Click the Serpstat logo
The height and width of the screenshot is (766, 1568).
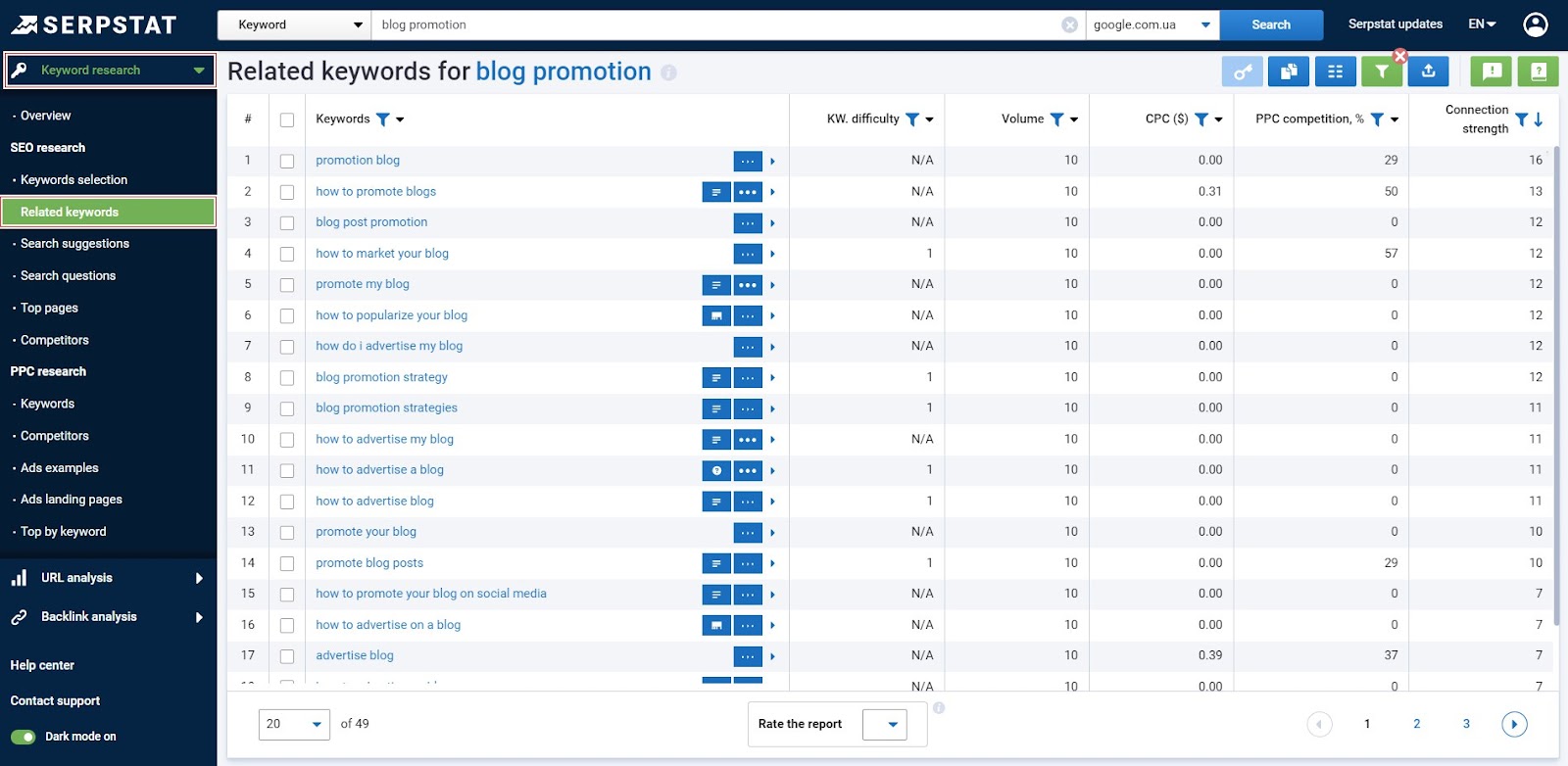pos(94,24)
